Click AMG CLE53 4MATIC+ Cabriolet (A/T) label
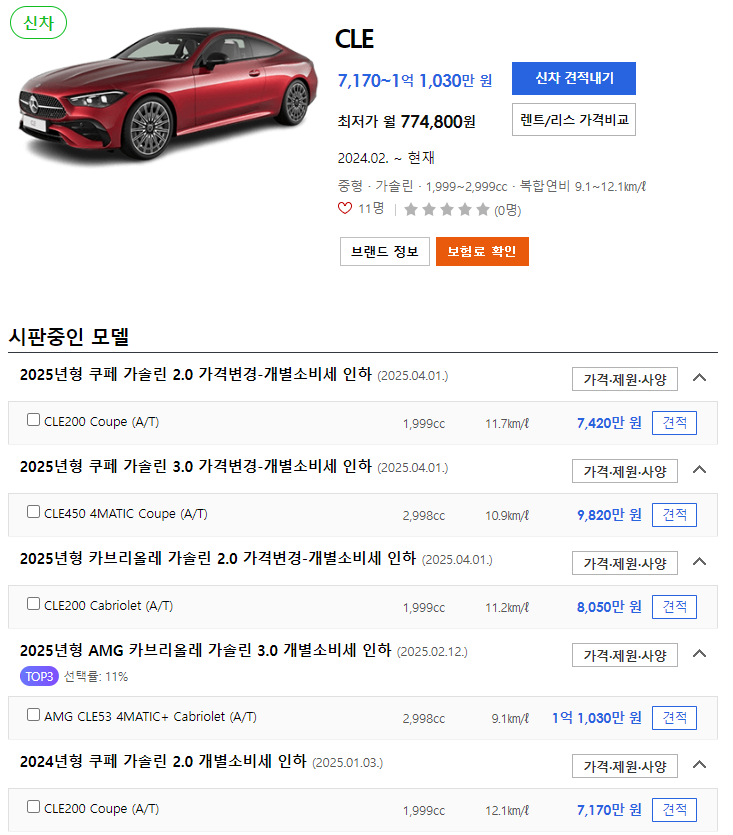Image resolution: width=733 pixels, height=835 pixels. point(150,717)
